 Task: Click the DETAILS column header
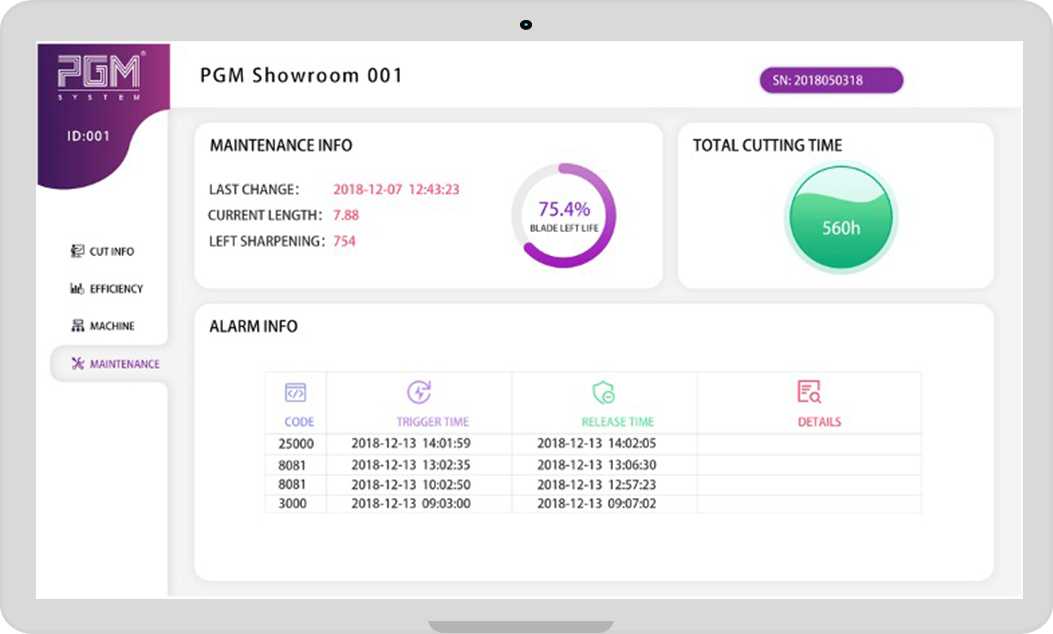[819, 422]
